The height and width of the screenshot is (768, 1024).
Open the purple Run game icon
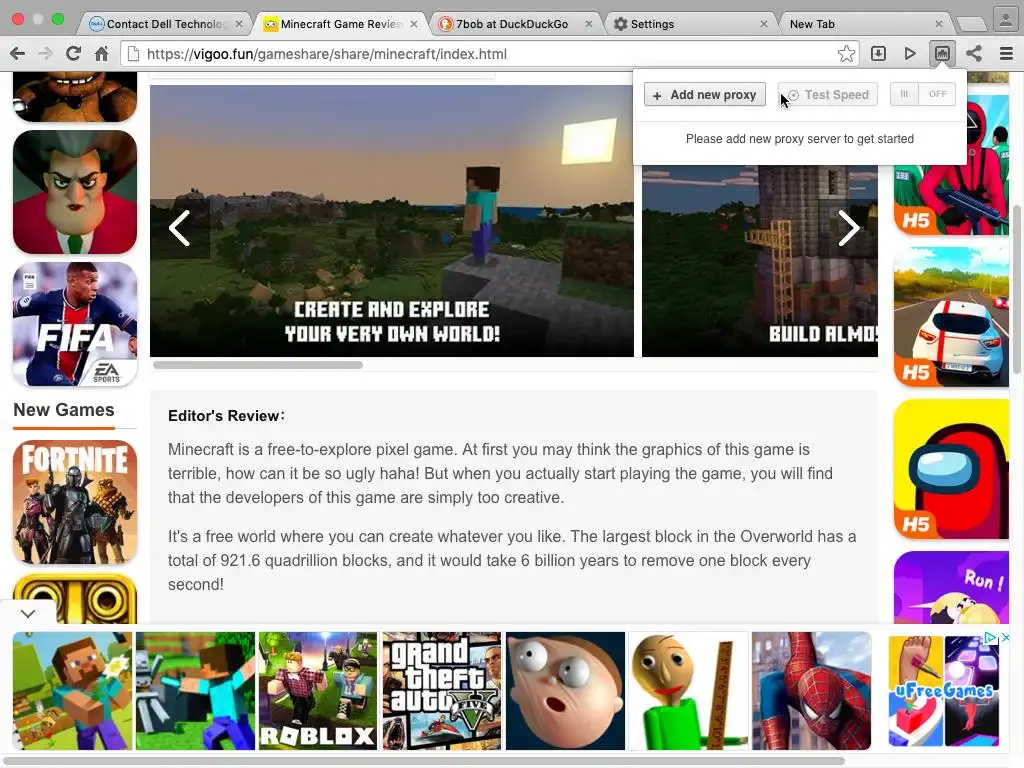[952, 587]
